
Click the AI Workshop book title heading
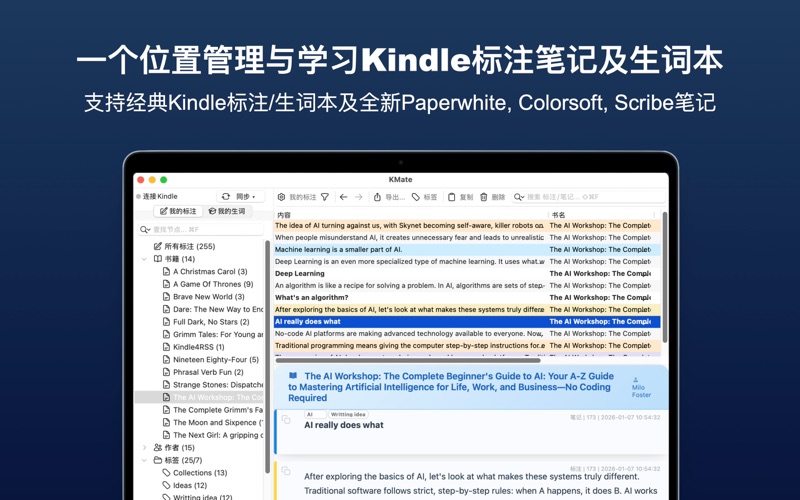(451, 387)
